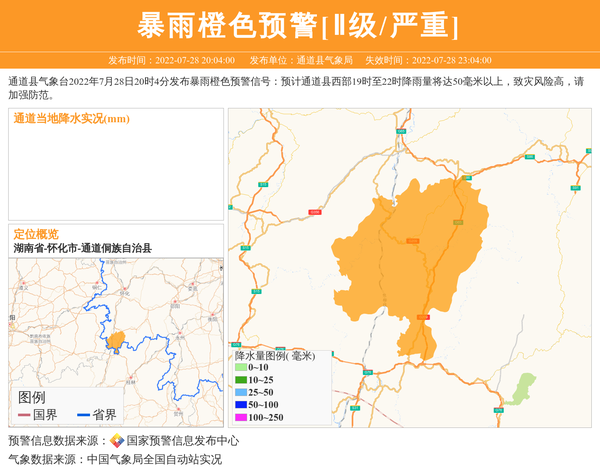Click 湖南省-怀化市-通道侗族自治县 location label

click(82, 248)
